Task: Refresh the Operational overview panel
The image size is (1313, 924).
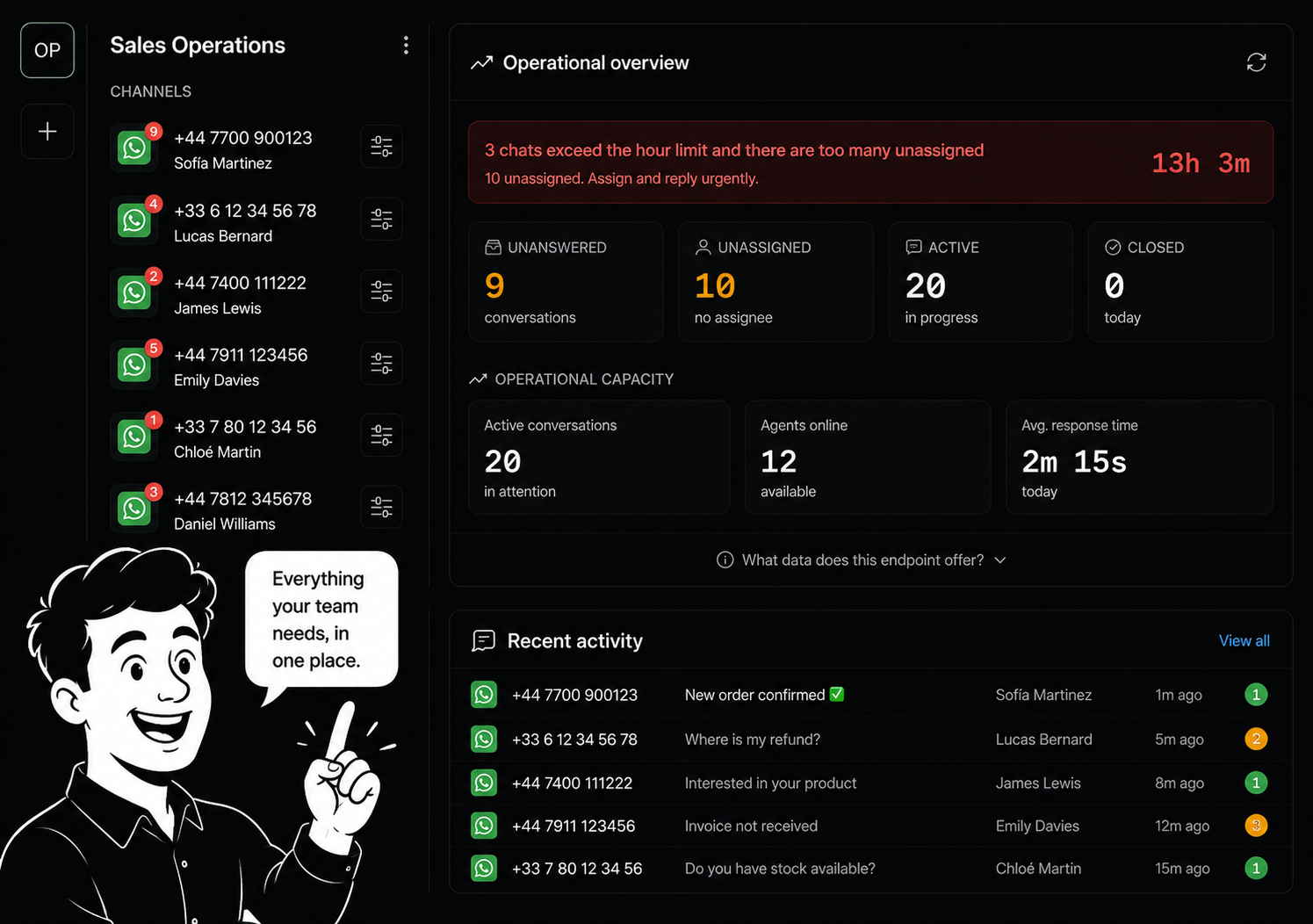Action: click(1256, 62)
